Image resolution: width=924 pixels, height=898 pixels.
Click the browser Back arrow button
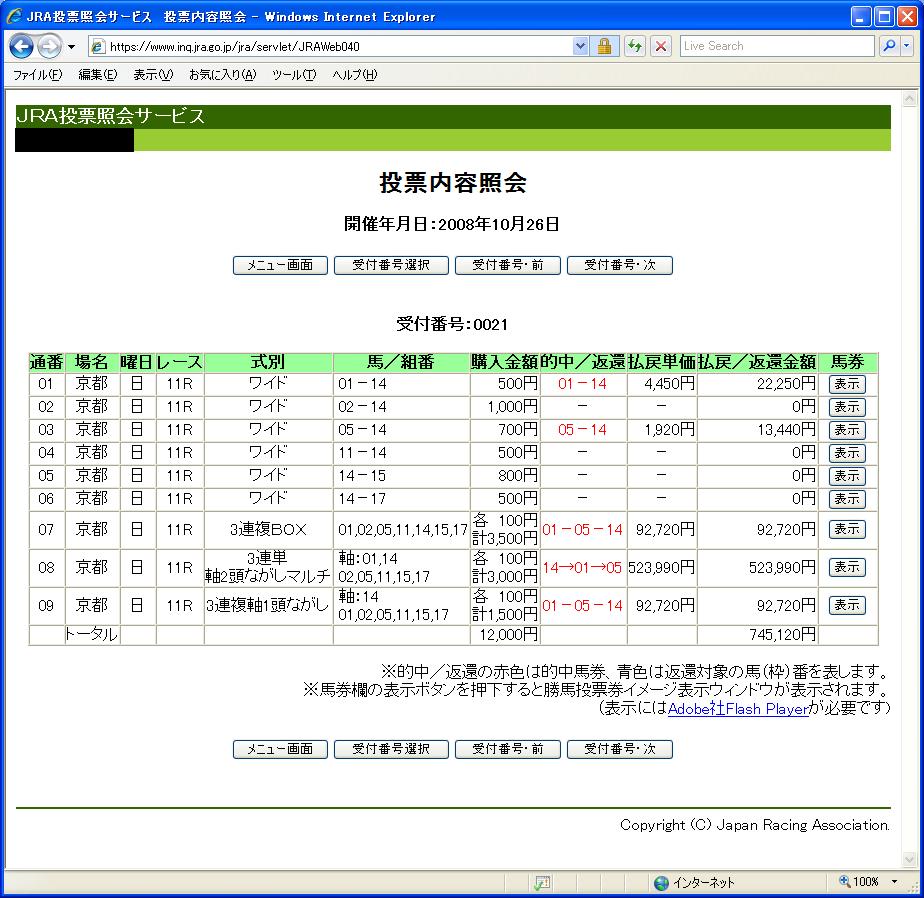[x=21, y=46]
